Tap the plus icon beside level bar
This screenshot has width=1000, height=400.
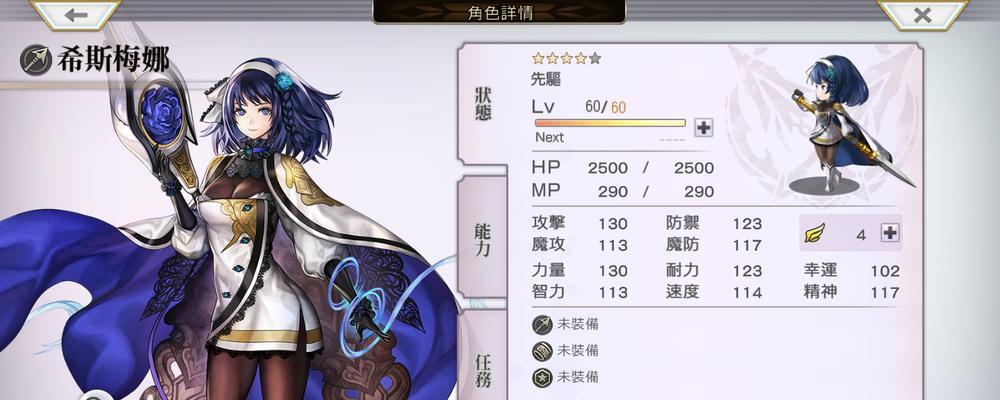[703, 128]
